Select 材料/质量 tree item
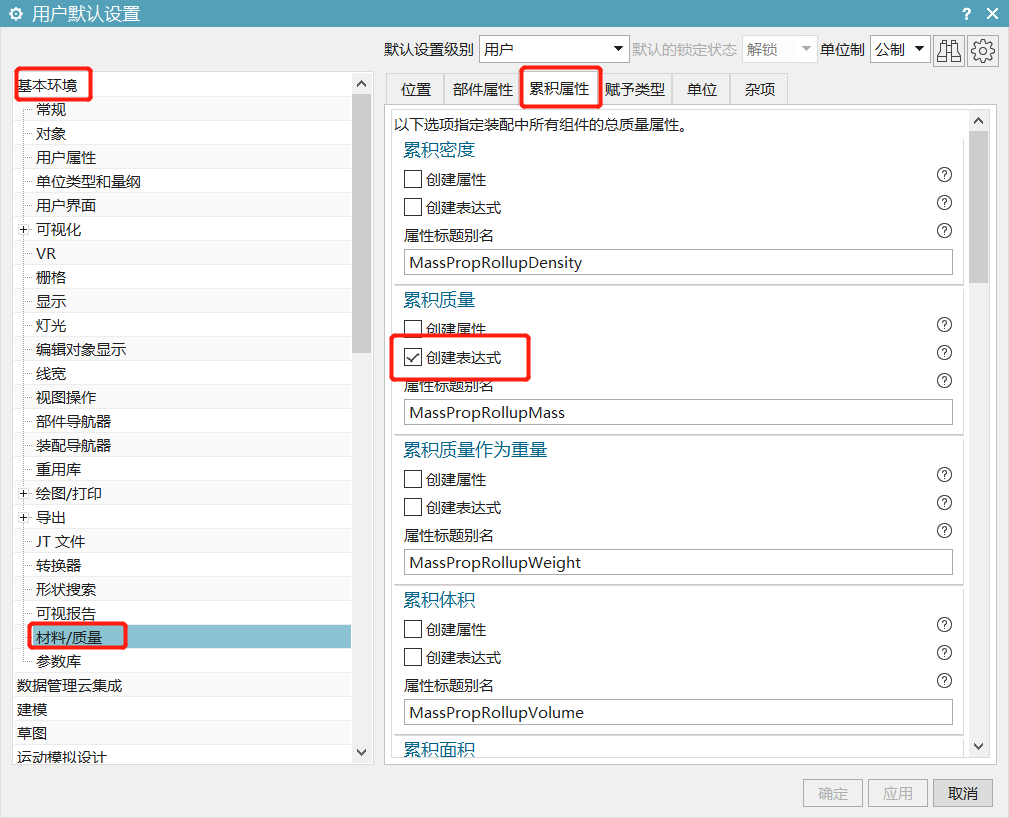The height and width of the screenshot is (818, 1009). pos(69,637)
